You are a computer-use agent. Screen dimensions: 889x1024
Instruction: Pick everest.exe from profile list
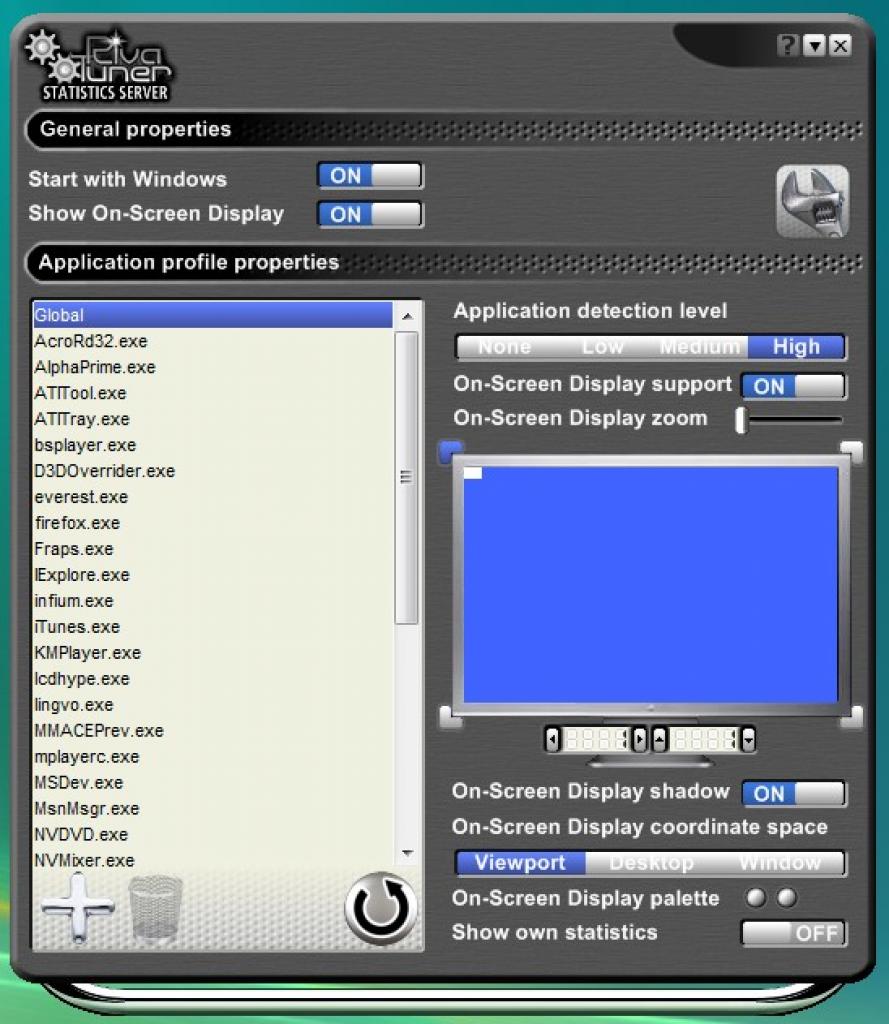coord(213,497)
